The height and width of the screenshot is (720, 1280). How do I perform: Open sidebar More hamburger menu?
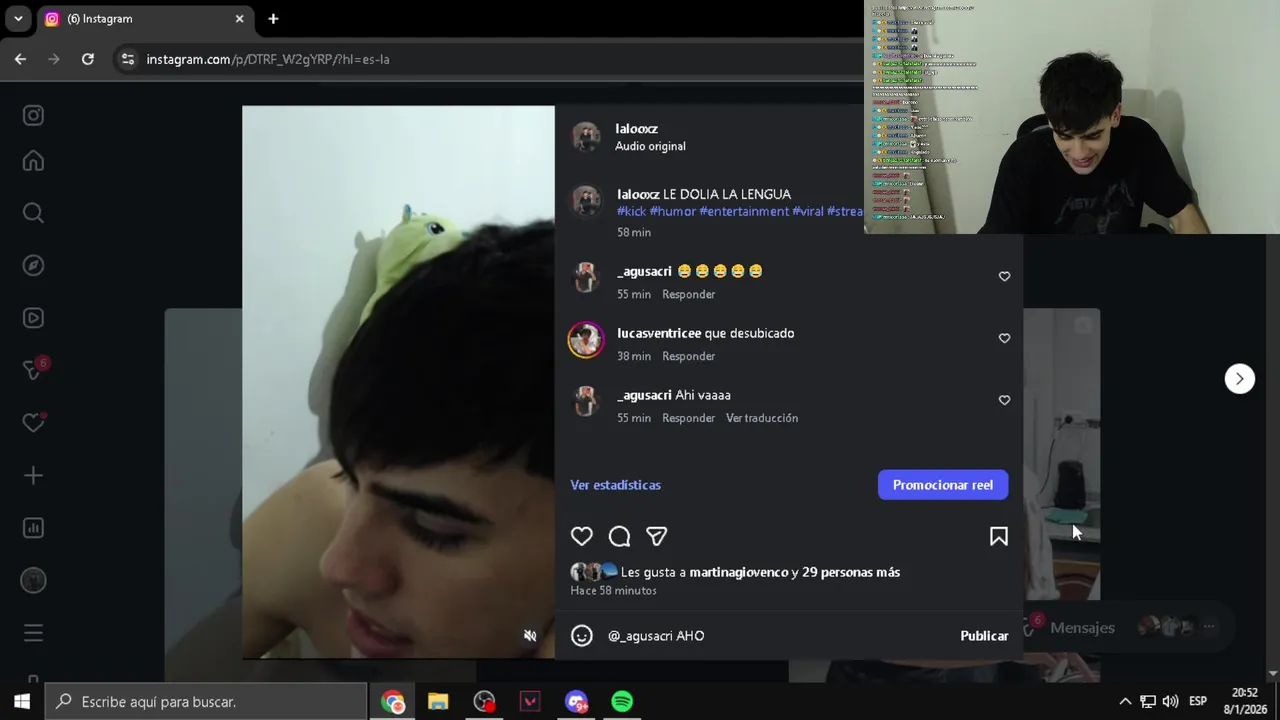point(33,633)
